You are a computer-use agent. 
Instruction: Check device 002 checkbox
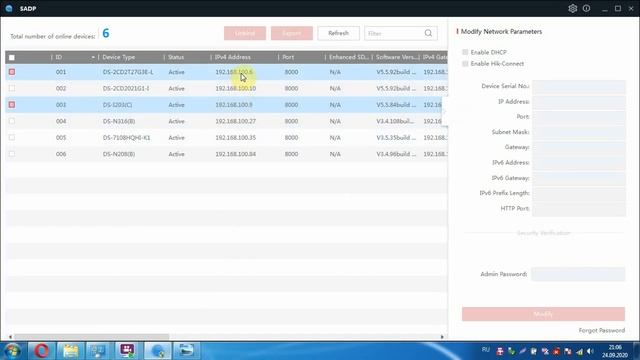click(12, 88)
